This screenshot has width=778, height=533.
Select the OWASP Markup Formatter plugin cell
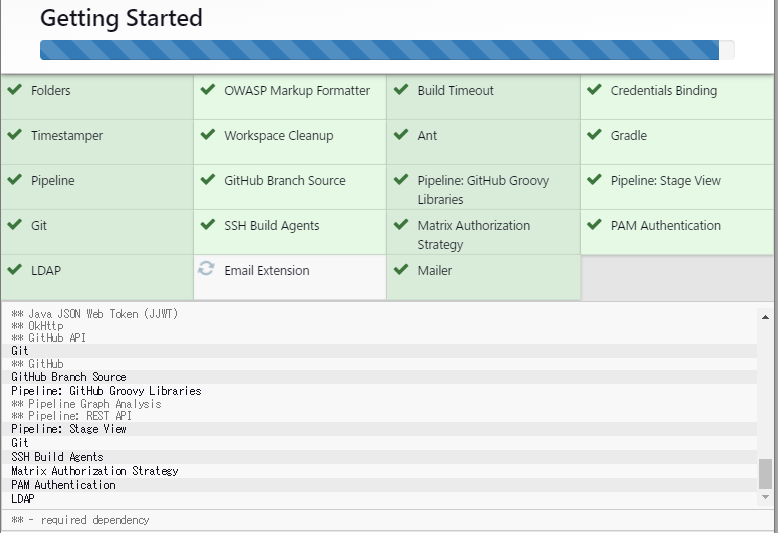[x=290, y=97]
